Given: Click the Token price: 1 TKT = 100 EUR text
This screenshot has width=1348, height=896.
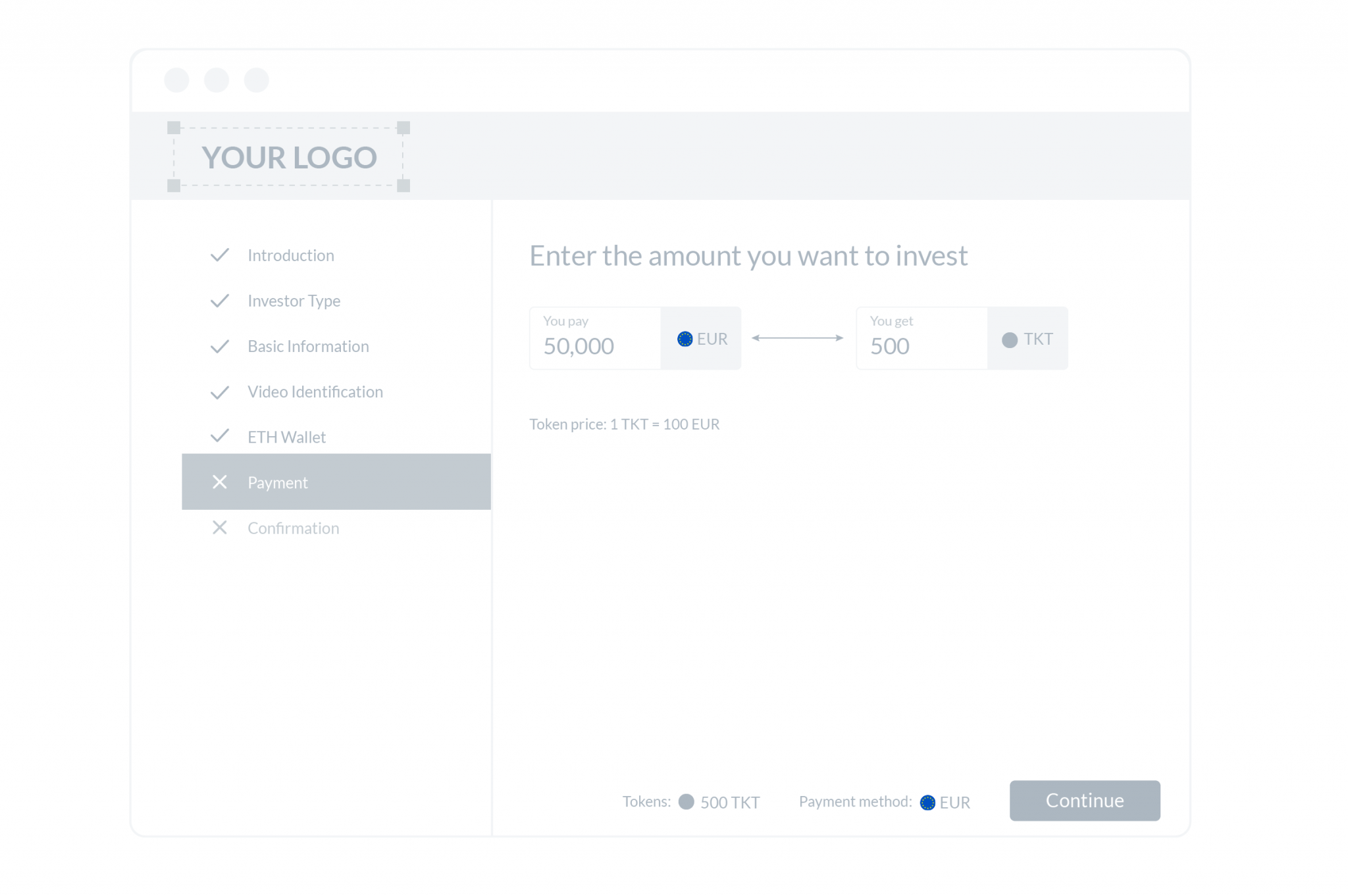Looking at the screenshot, I should coord(624,424).
